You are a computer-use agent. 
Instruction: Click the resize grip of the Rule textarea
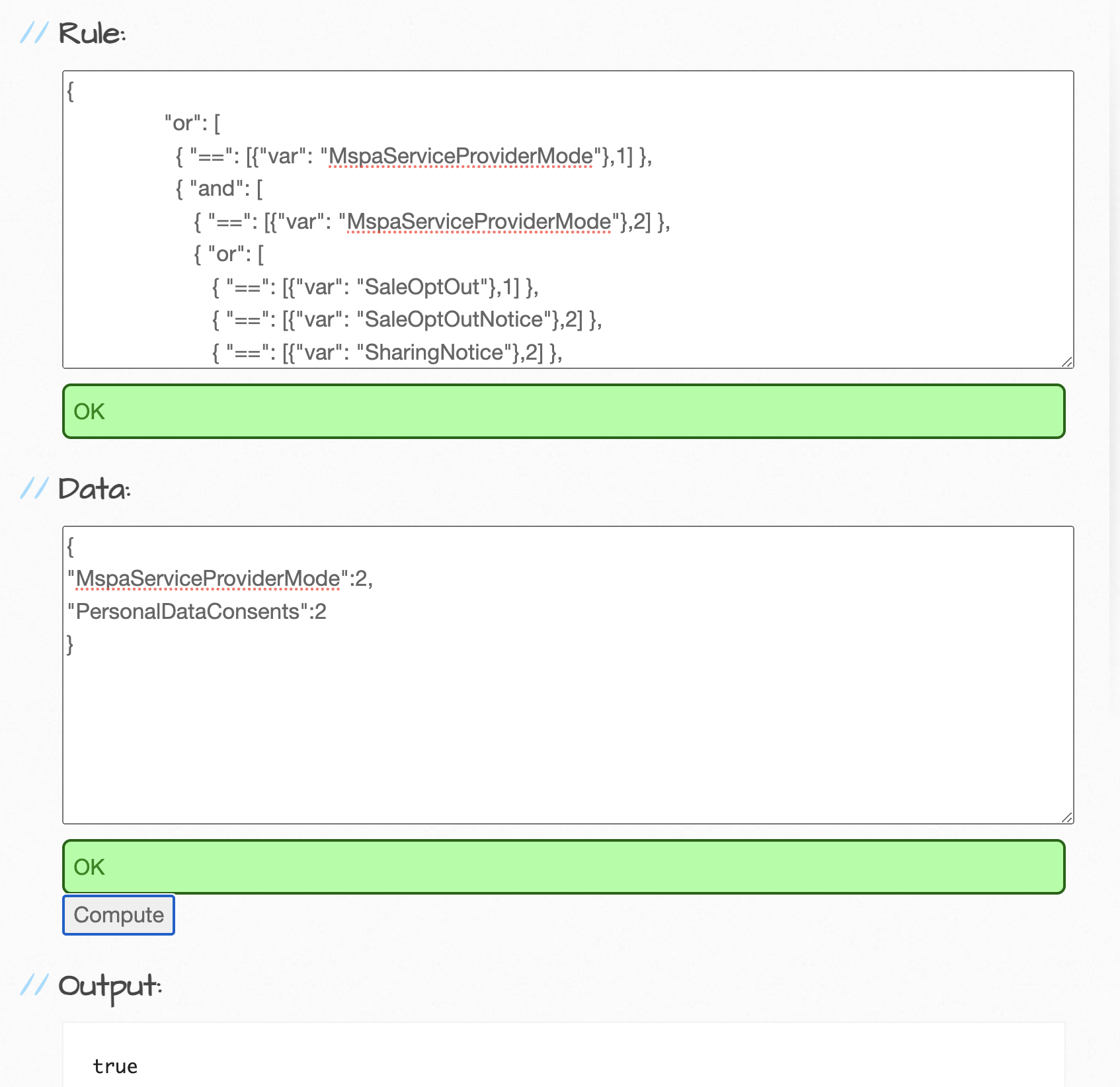point(1068,362)
